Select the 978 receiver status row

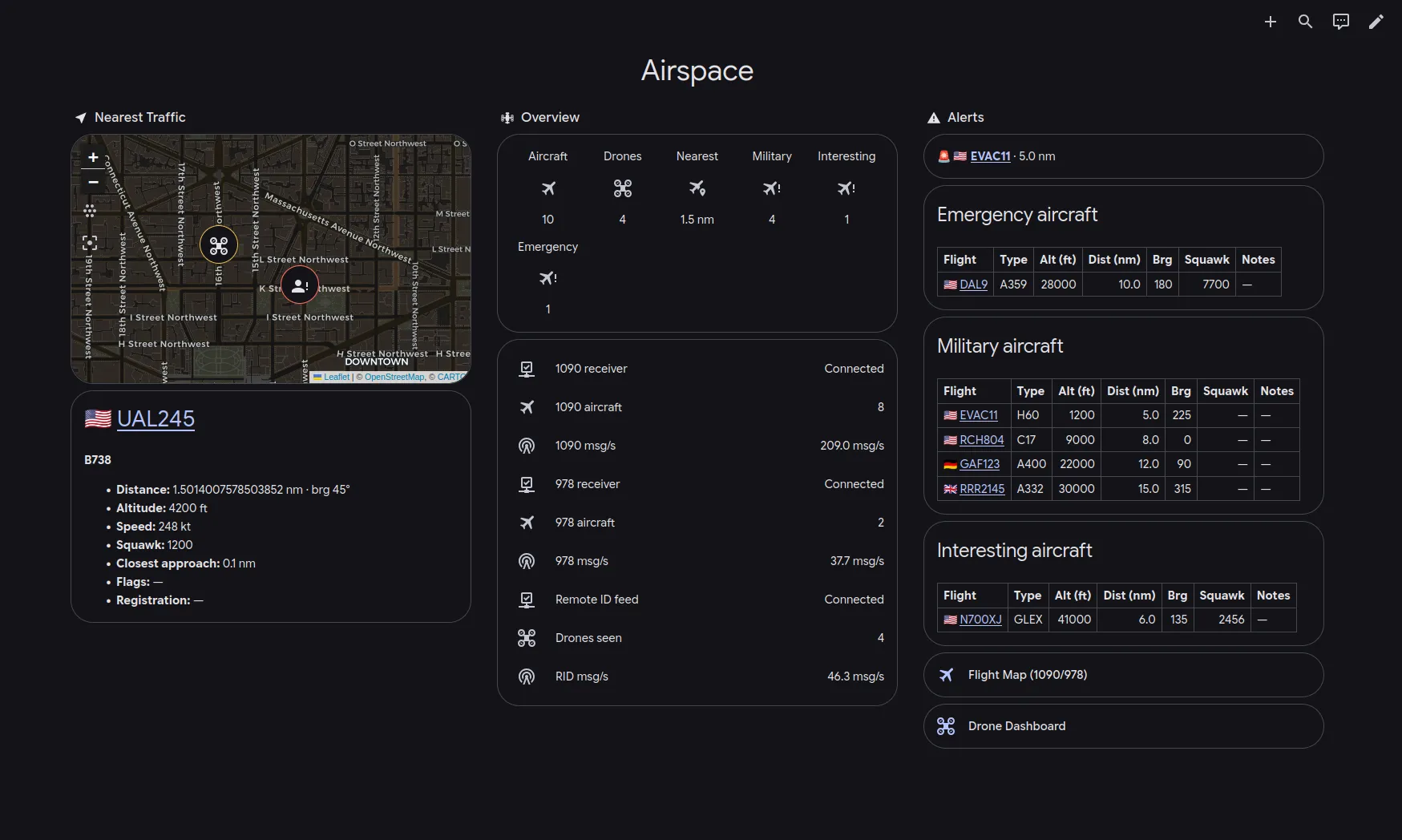point(697,484)
